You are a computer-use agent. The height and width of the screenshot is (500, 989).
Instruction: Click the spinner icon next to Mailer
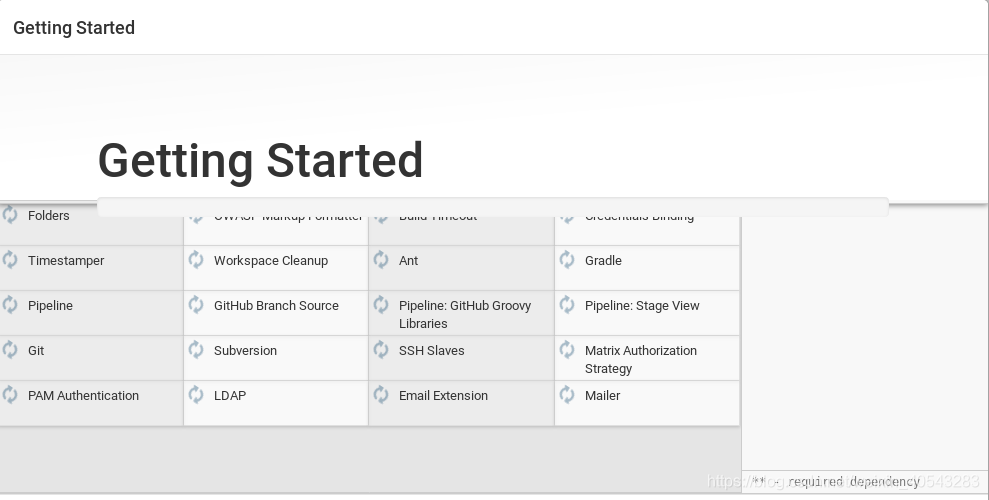[567, 395]
